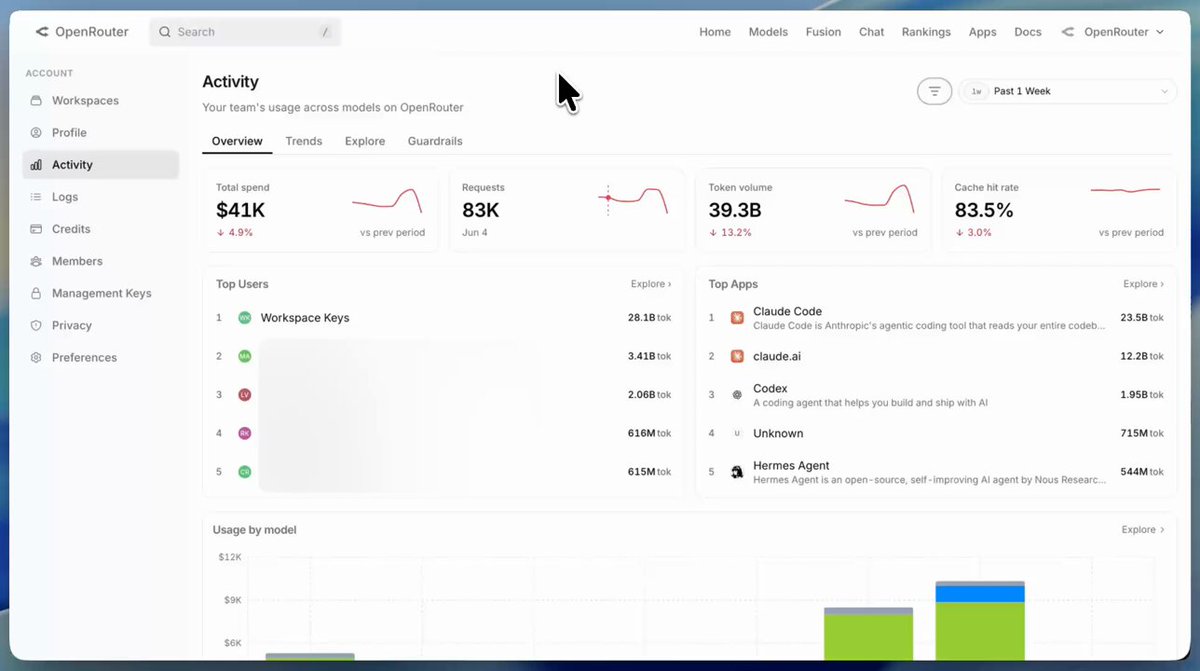Open the Management Keys lock icon
1200x671 pixels.
point(36,293)
